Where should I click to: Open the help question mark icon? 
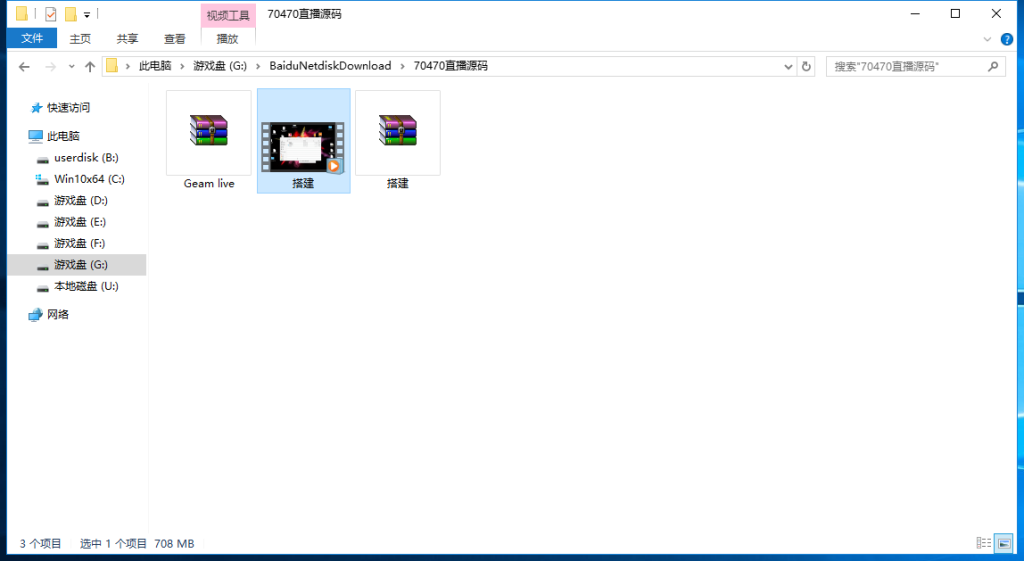(1007, 39)
